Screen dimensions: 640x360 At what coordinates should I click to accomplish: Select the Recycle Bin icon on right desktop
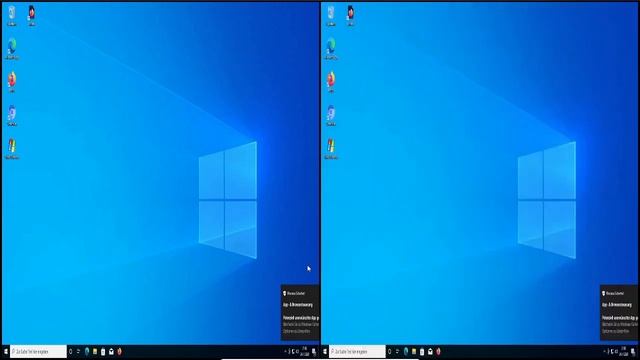(331, 16)
